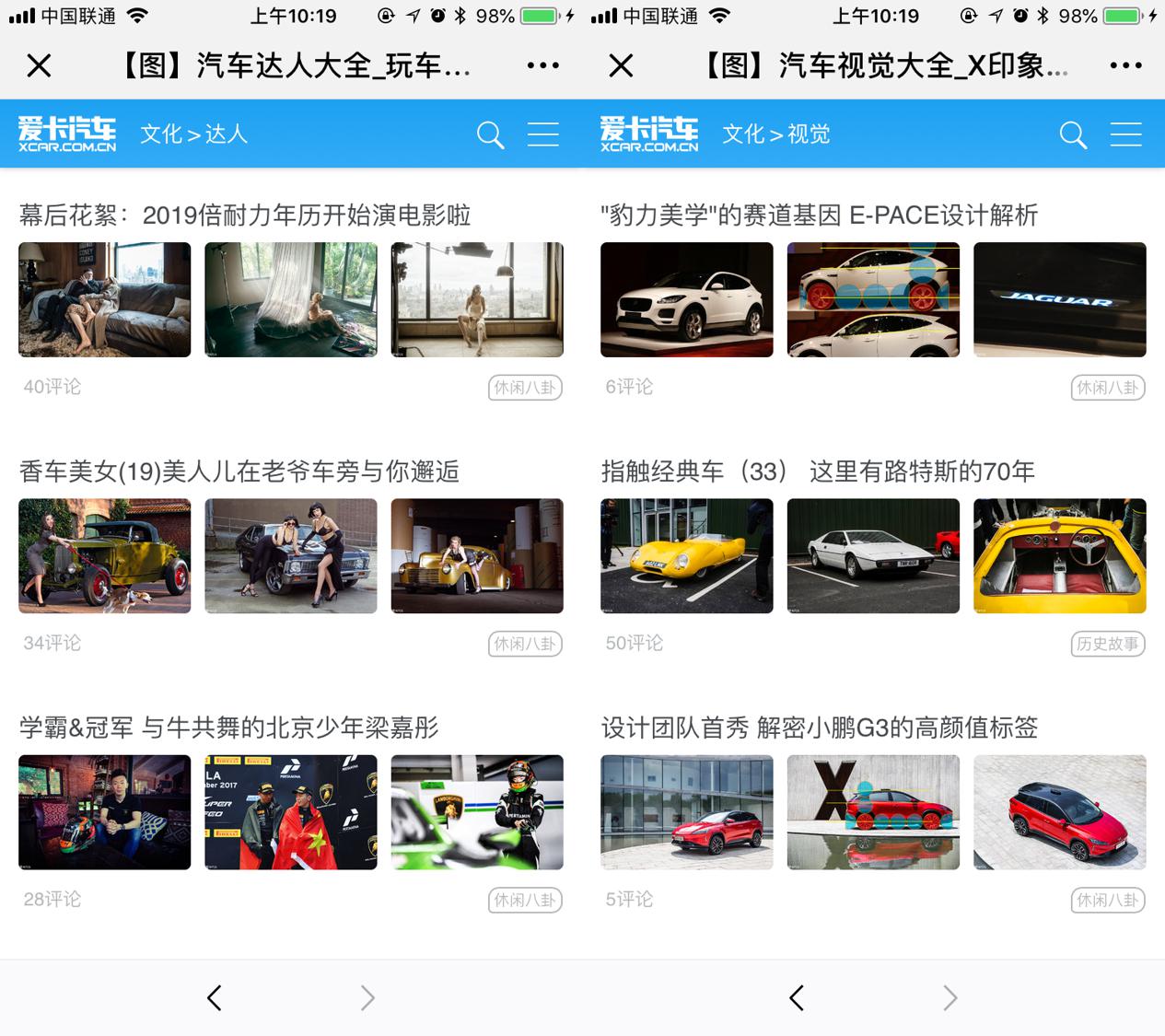Open article 幕后花絮 2019倍耐力年历
This screenshot has width=1165, height=1036.
click(245, 215)
